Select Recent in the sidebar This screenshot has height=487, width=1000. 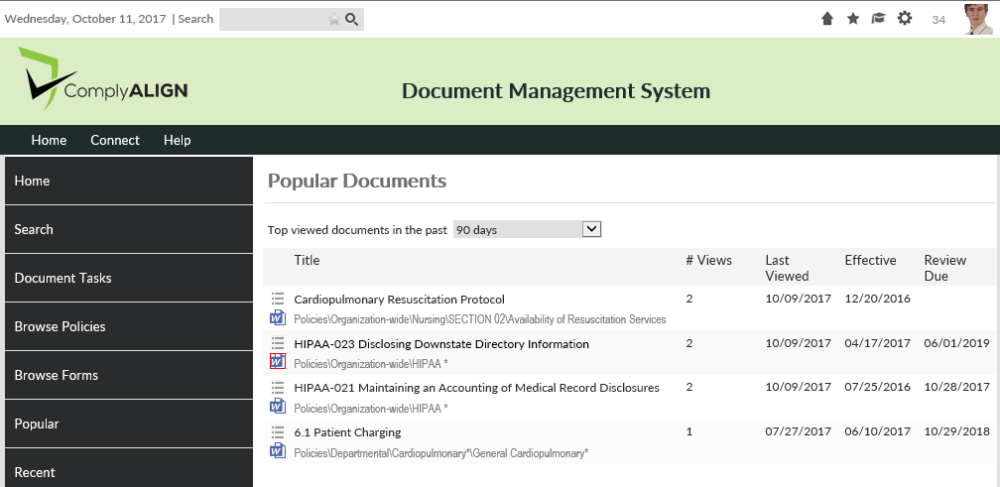click(129, 468)
